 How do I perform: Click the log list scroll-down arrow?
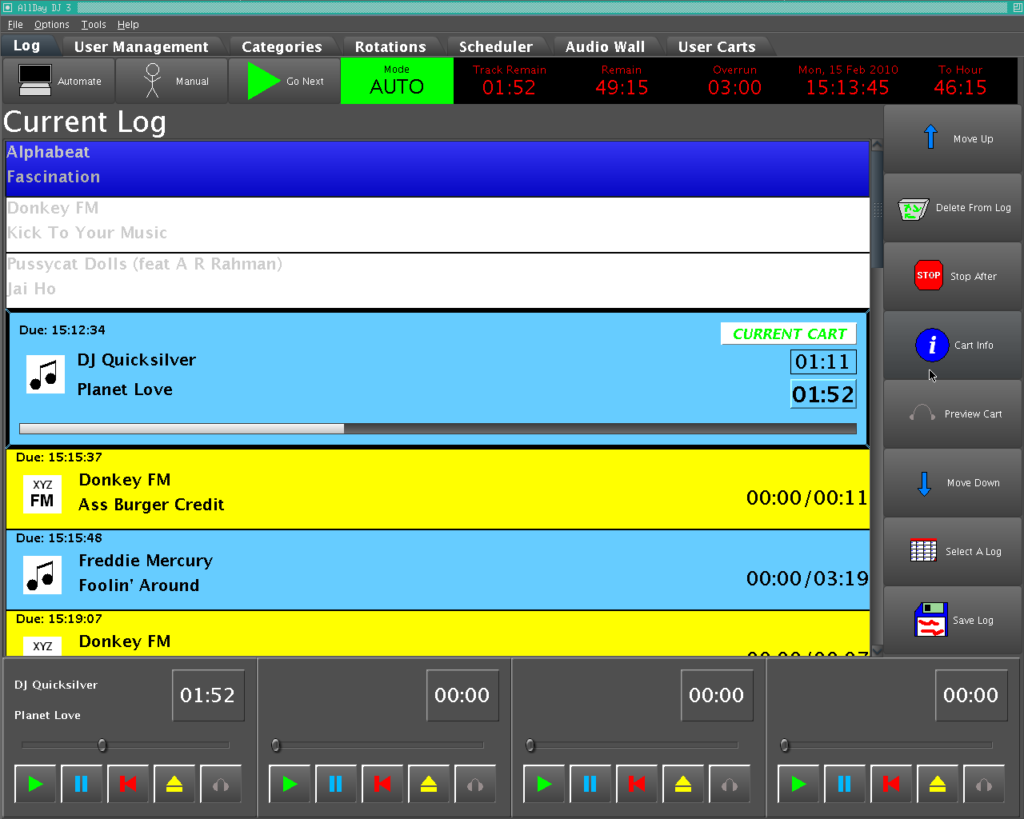[x=877, y=650]
